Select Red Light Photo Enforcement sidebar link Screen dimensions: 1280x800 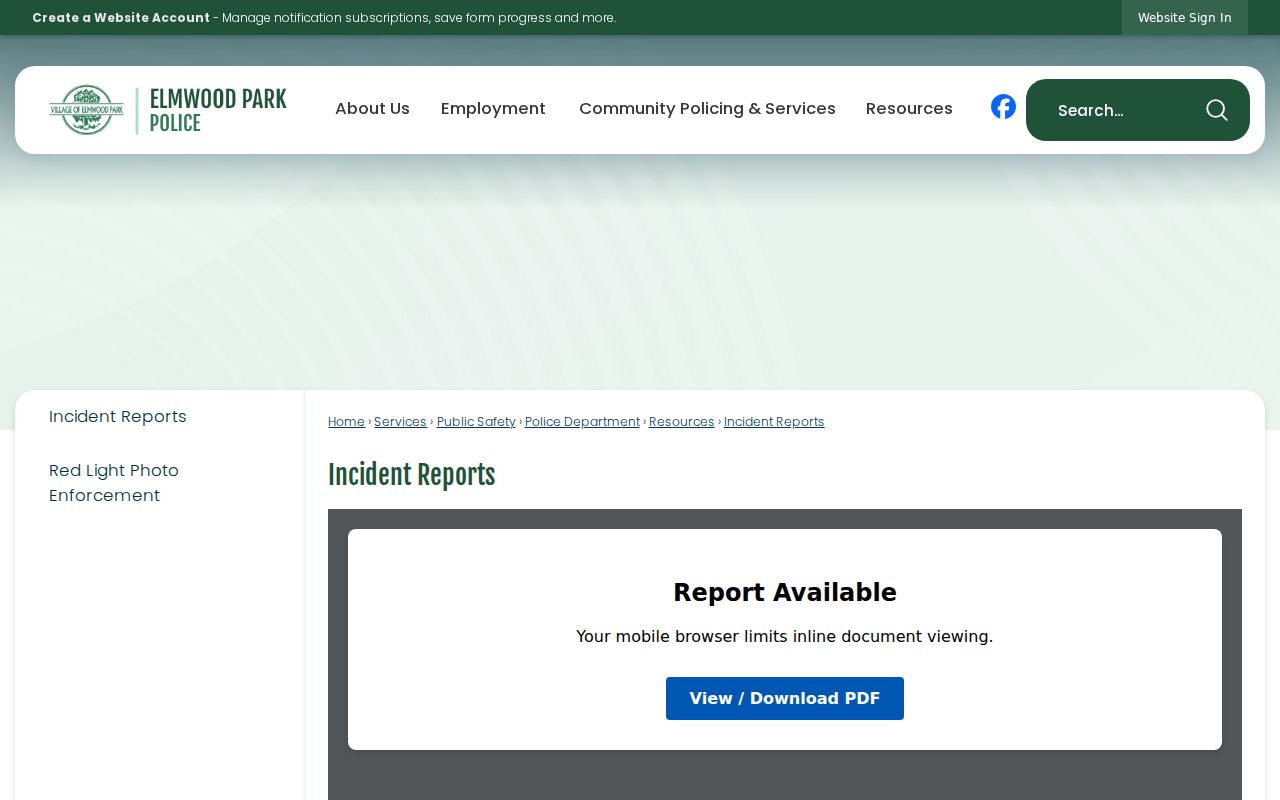(114, 483)
